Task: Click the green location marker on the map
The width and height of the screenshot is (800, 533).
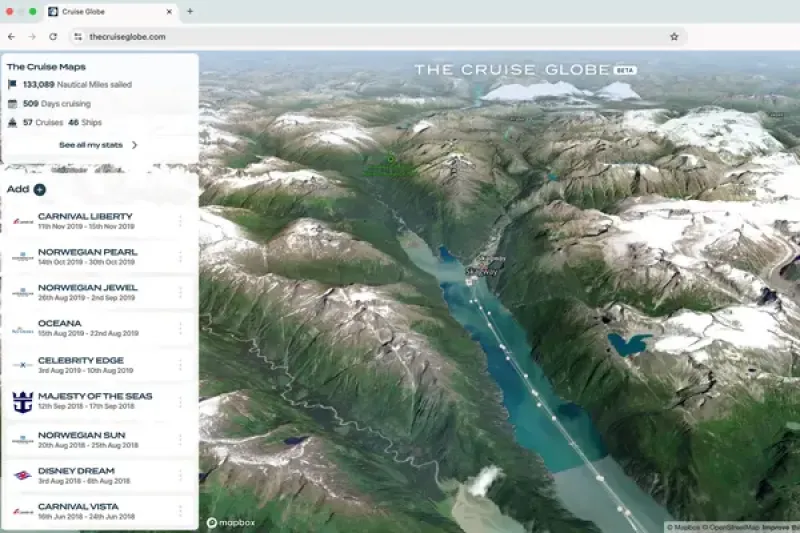Action: [x=391, y=159]
